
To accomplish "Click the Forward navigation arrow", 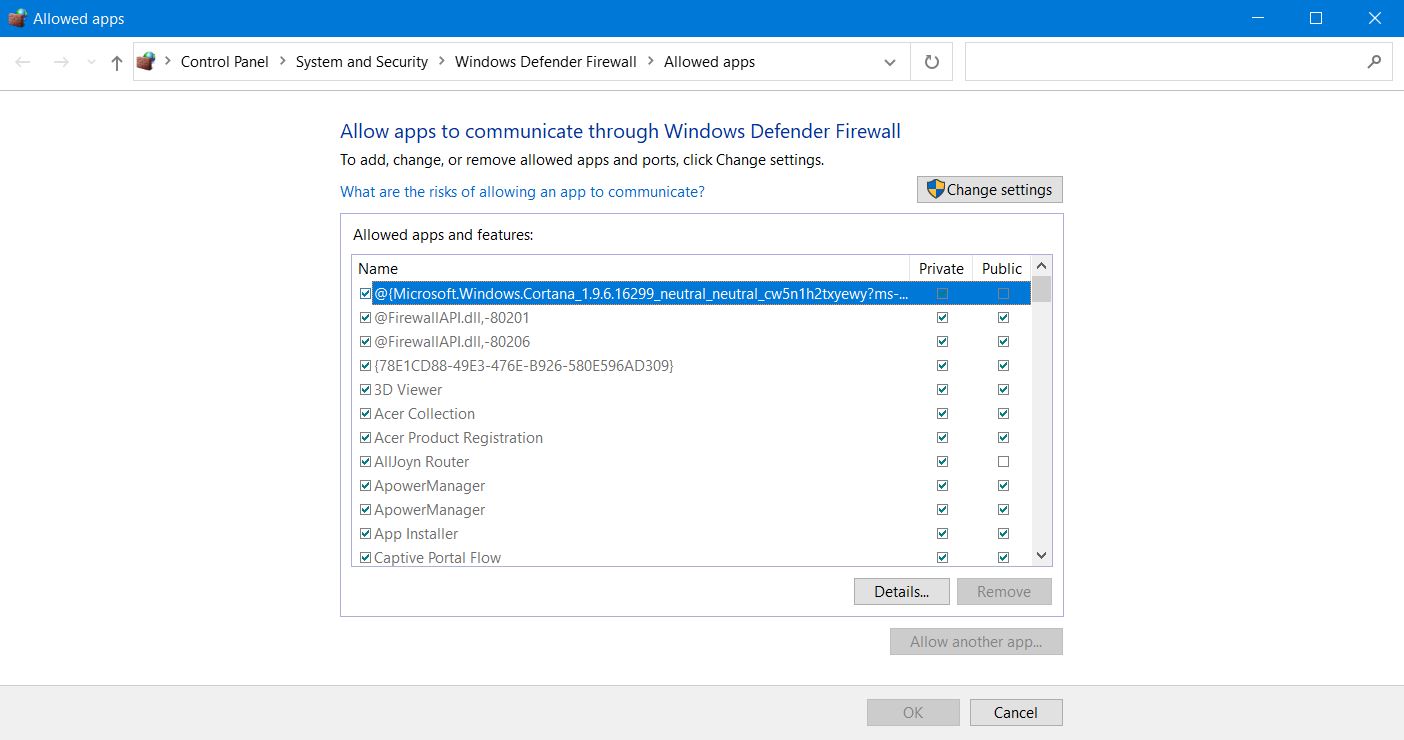I will pos(61,62).
